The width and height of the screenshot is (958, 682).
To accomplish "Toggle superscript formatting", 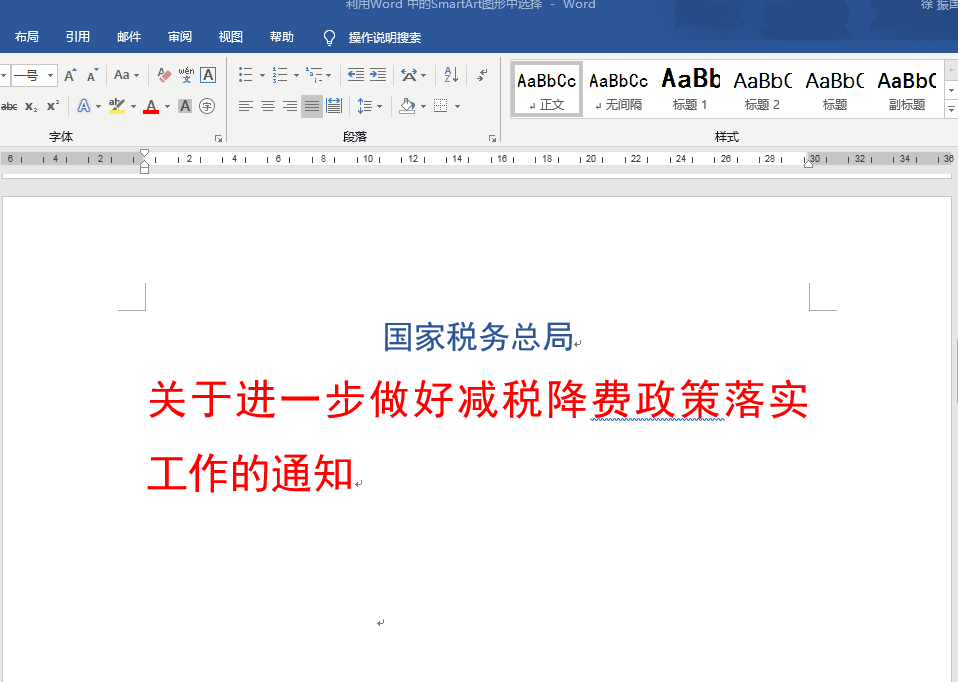I will pos(53,106).
